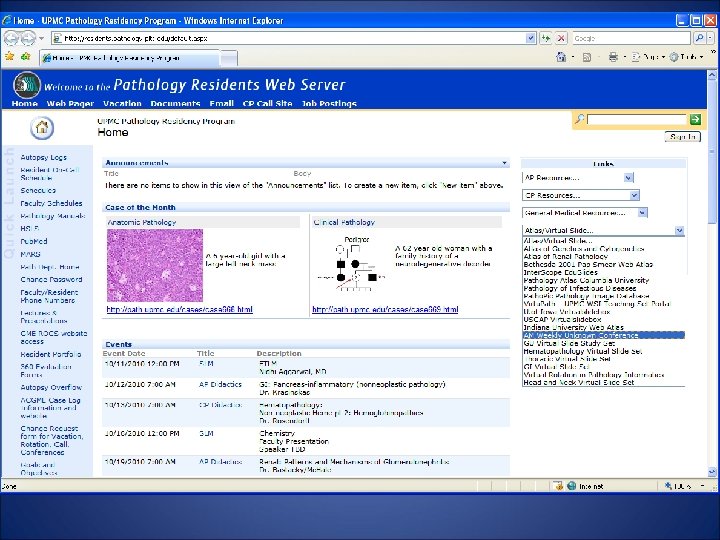The width and height of the screenshot is (720, 540).
Task: Open the Email navigation tab
Action: (x=222, y=103)
